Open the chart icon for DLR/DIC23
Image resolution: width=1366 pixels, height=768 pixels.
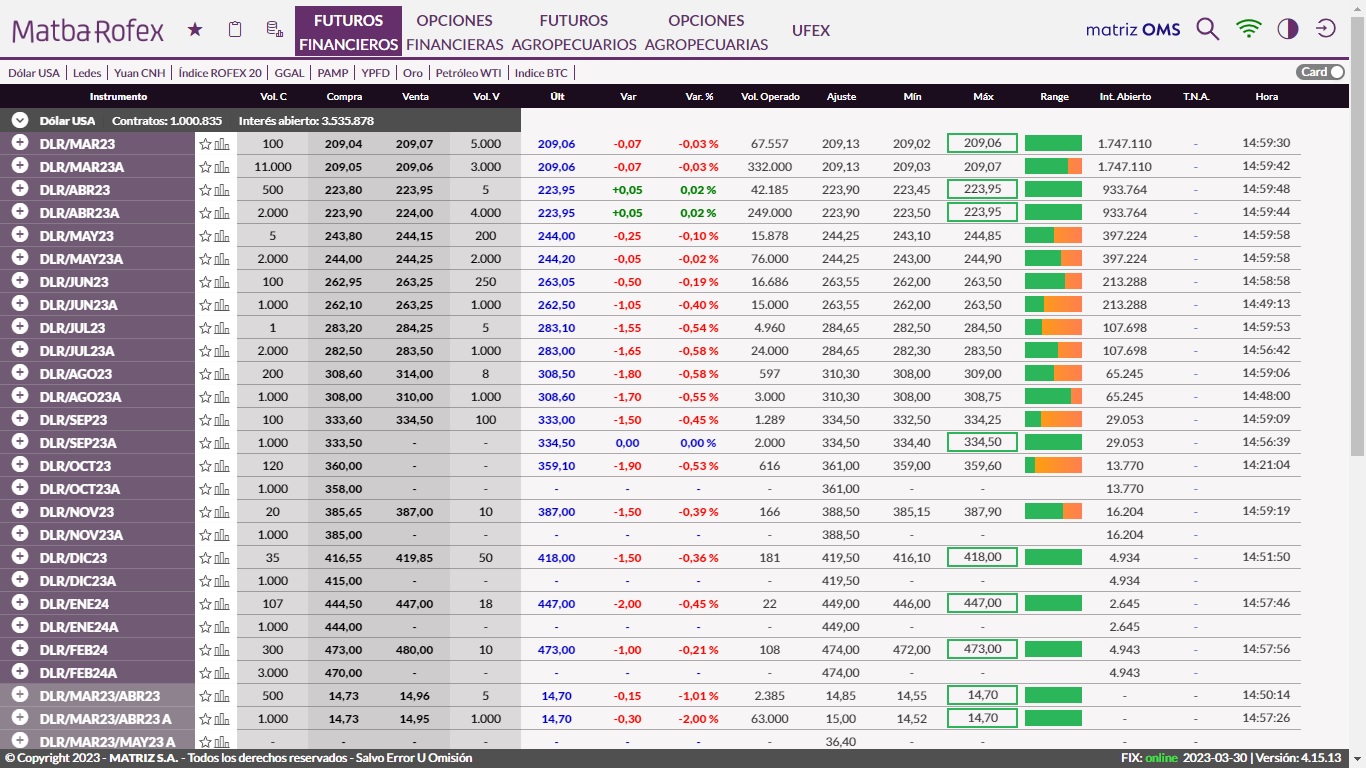tap(222, 558)
